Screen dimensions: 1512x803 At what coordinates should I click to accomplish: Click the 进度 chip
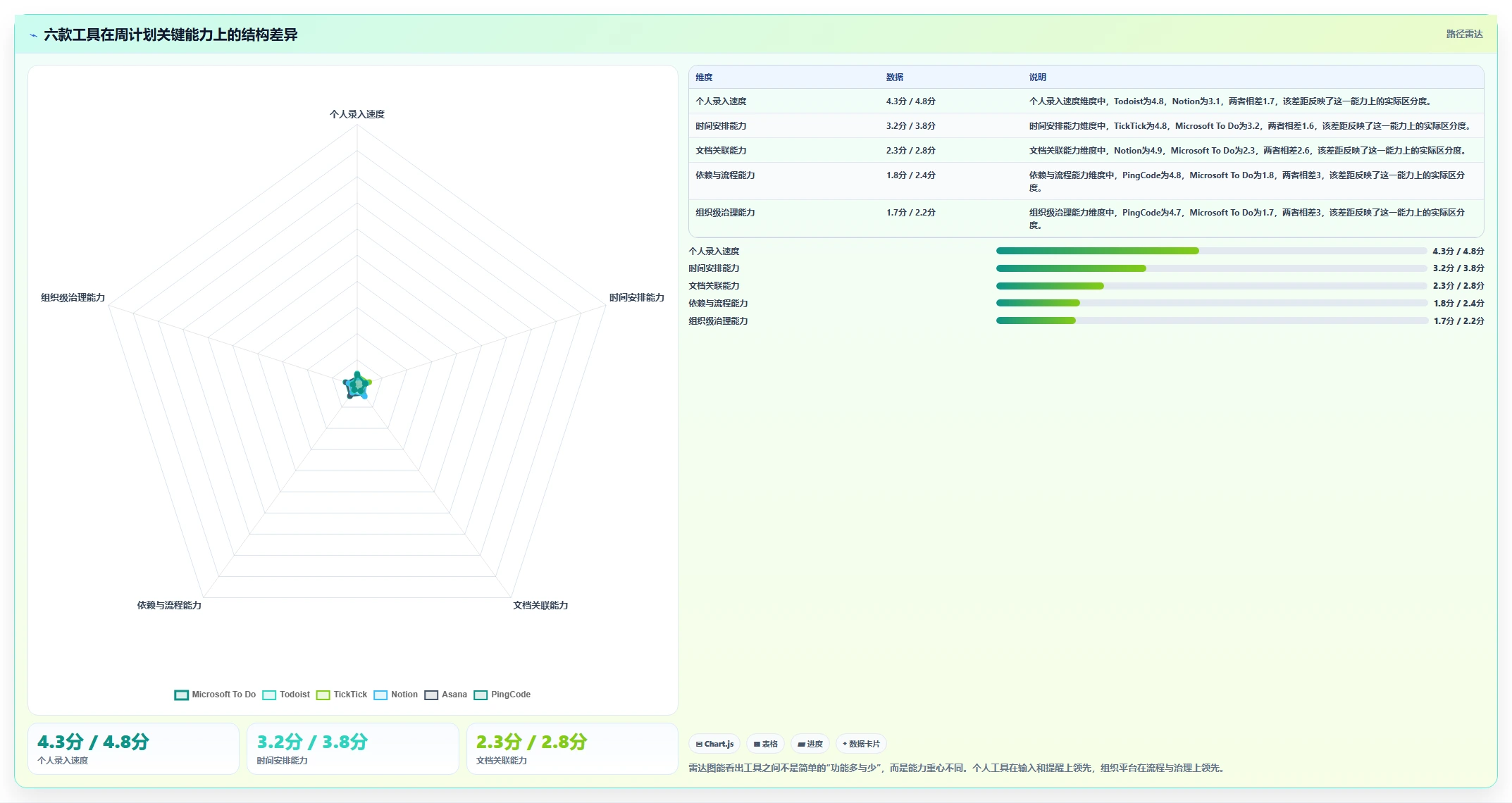coord(810,744)
